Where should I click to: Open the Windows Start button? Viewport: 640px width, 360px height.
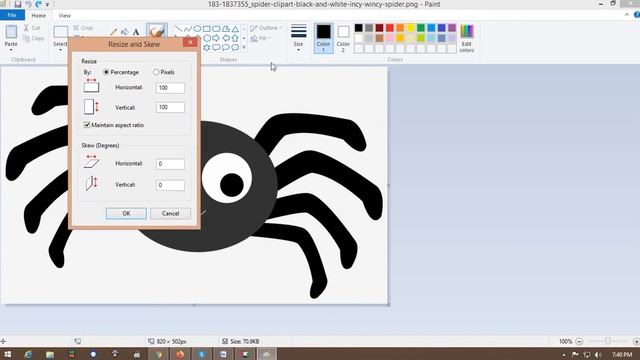tap(7, 354)
